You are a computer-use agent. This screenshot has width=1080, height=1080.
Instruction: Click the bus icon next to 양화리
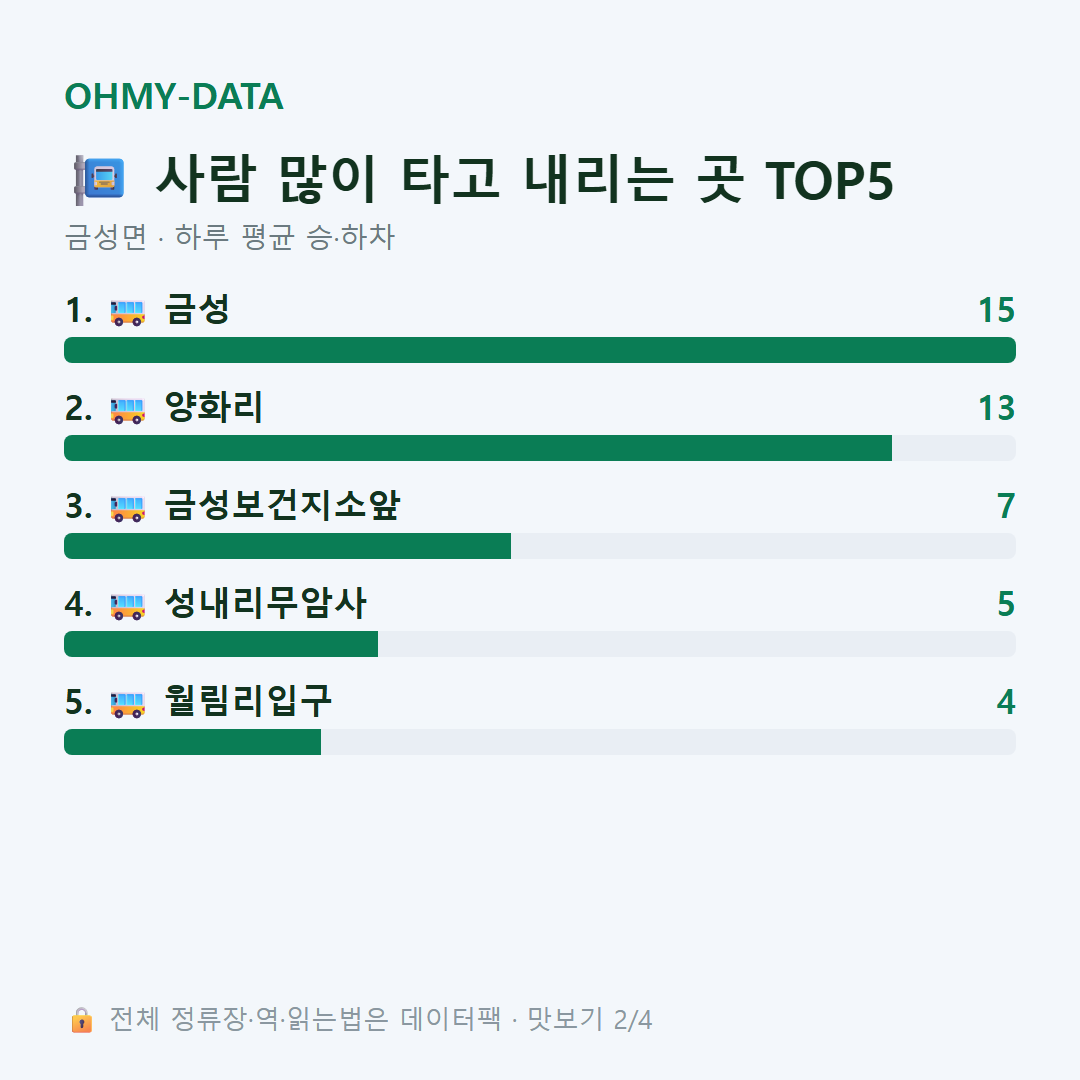[127, 410]
